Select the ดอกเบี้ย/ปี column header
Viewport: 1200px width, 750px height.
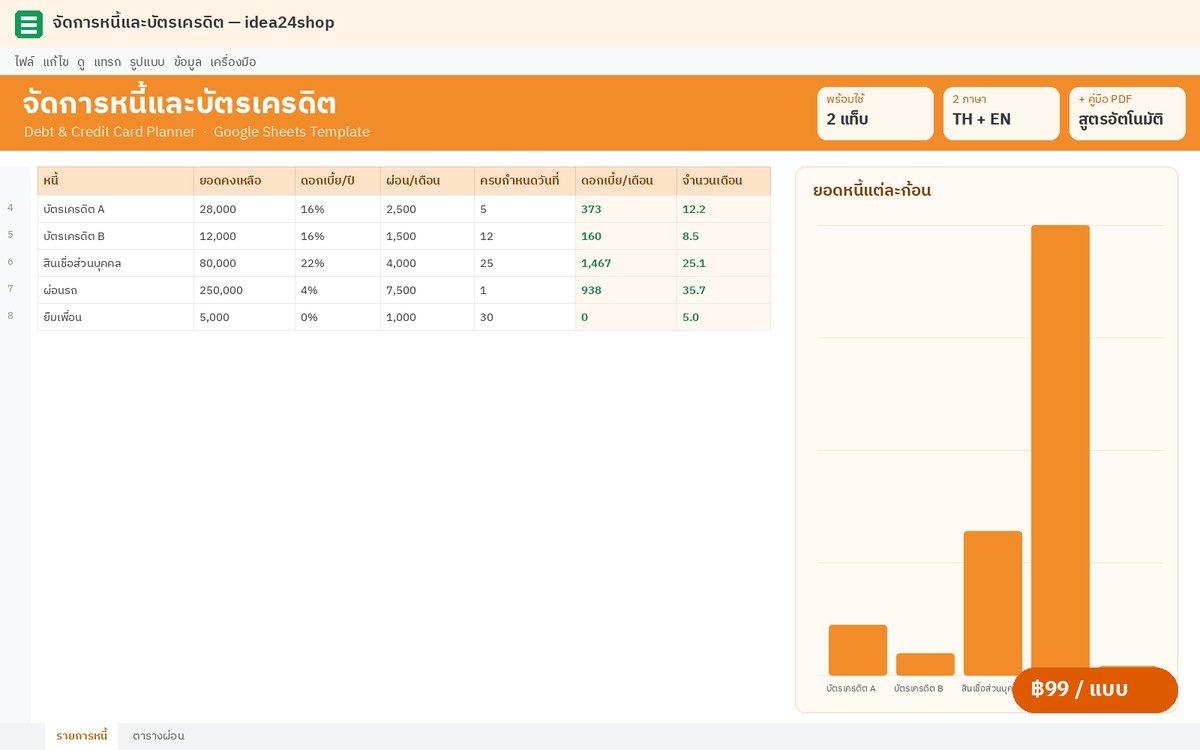[338, 181]
